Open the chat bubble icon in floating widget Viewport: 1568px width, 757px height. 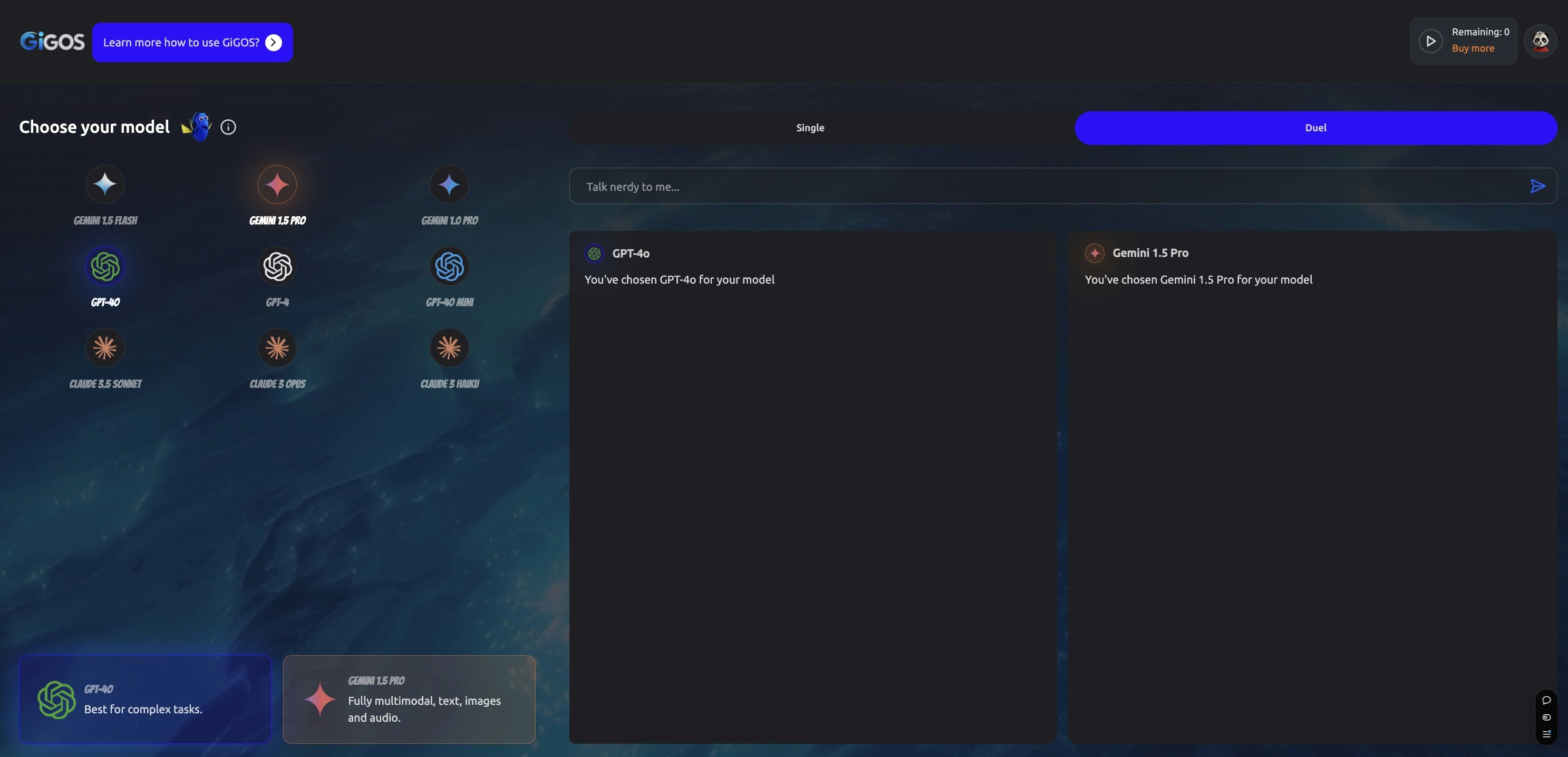[x=1546, y=701]
